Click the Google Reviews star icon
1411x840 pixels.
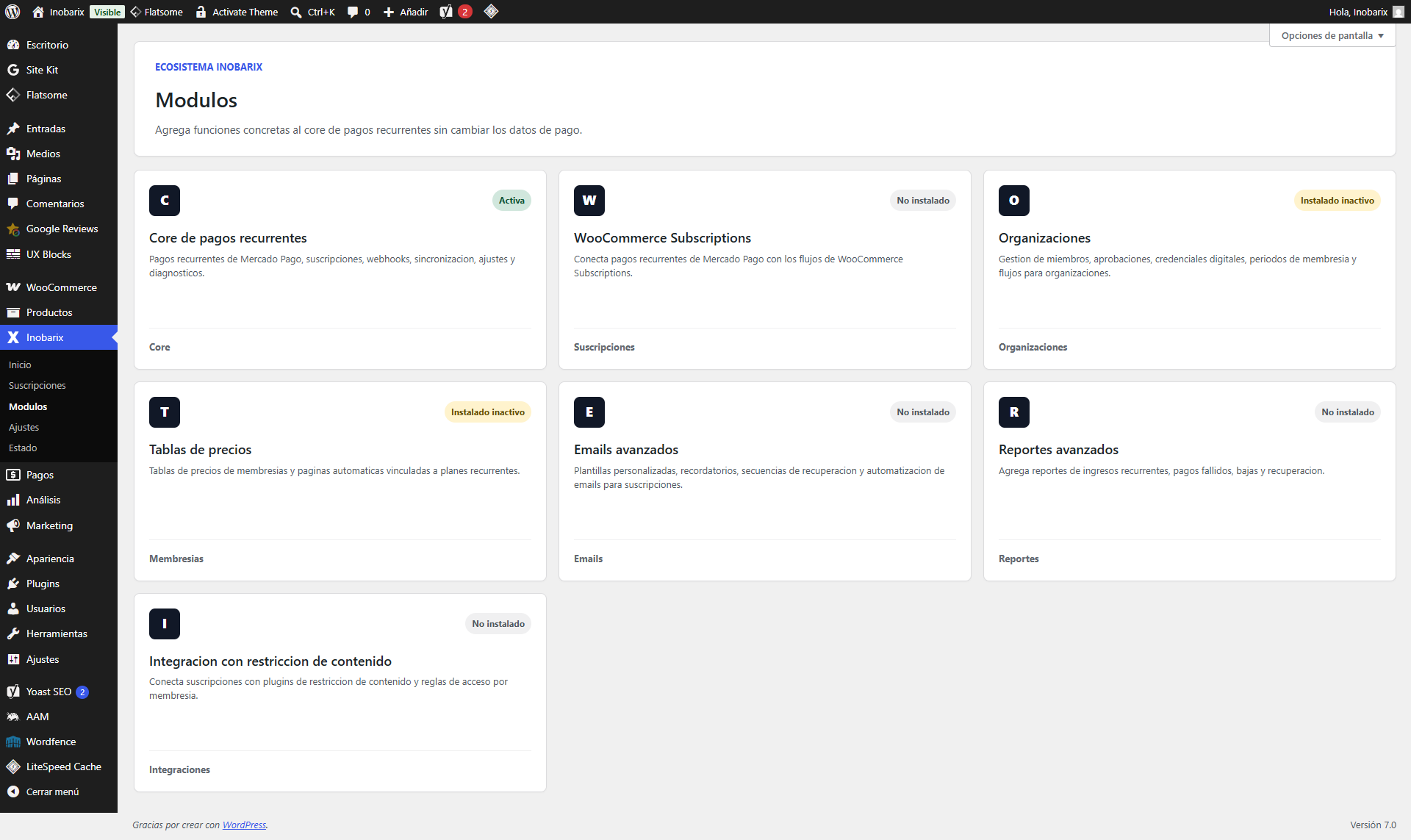click(13, 229)
